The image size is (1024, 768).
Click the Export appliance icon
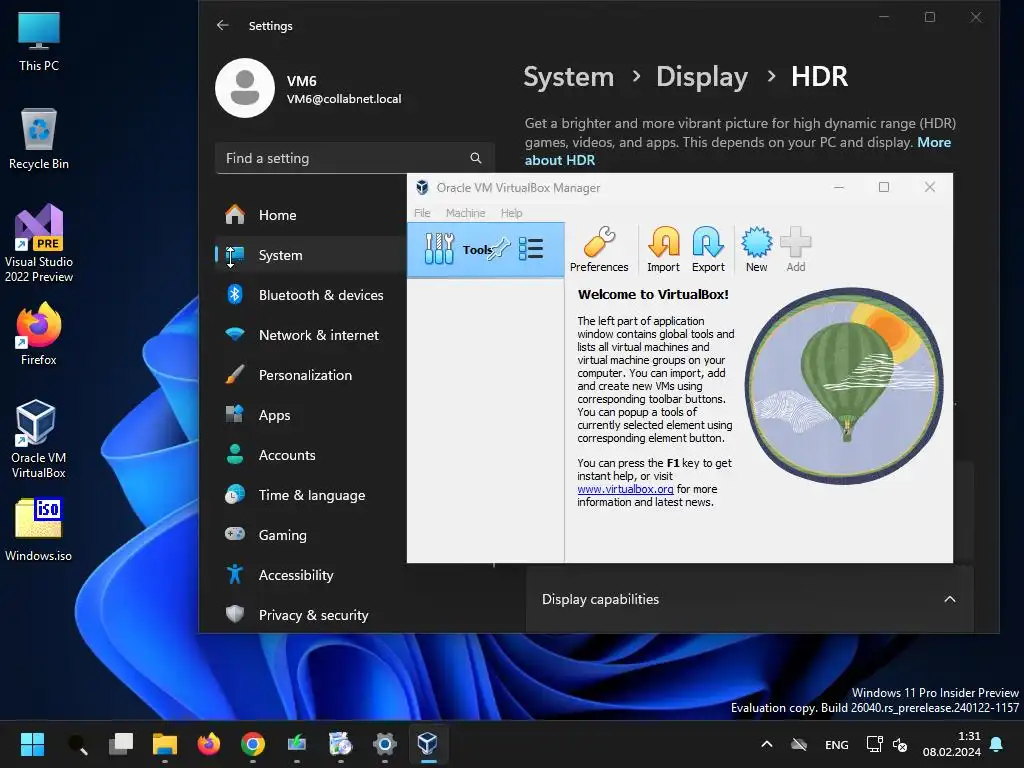(708, 249)
